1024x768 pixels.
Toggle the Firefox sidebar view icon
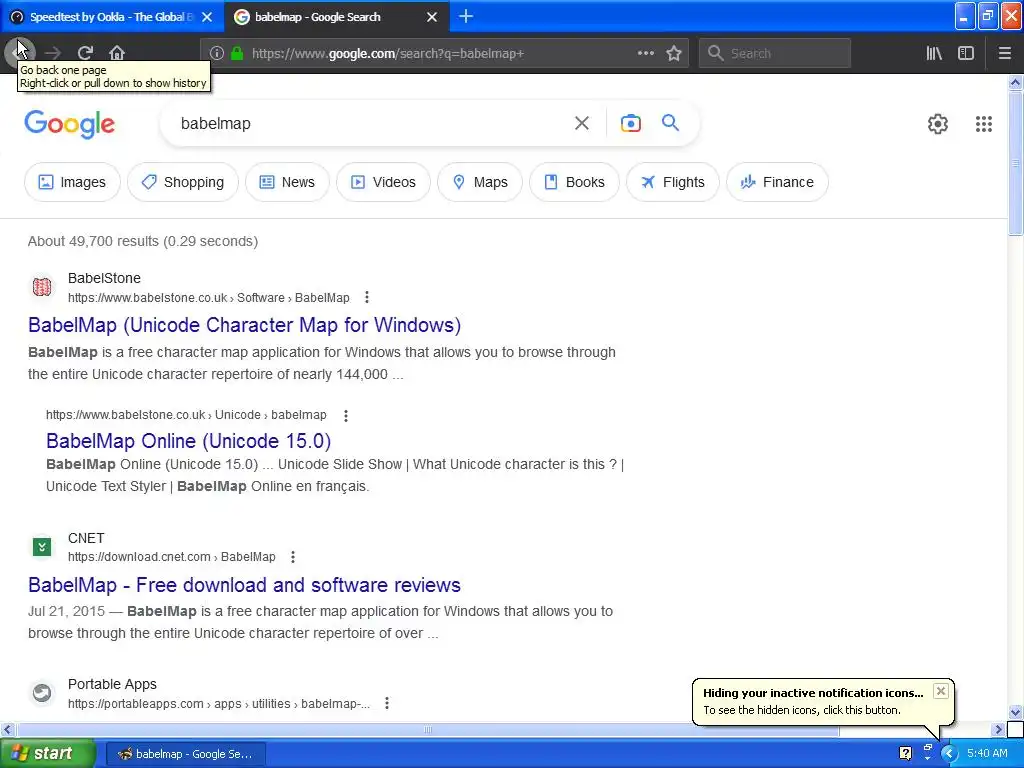pyautogui.click(x=966, y=53)
